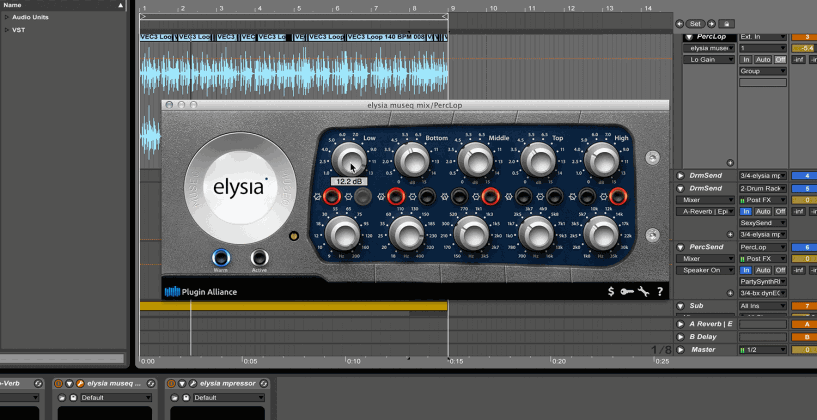
Task: Click the large elysia logo button
Action: point(240,188)
